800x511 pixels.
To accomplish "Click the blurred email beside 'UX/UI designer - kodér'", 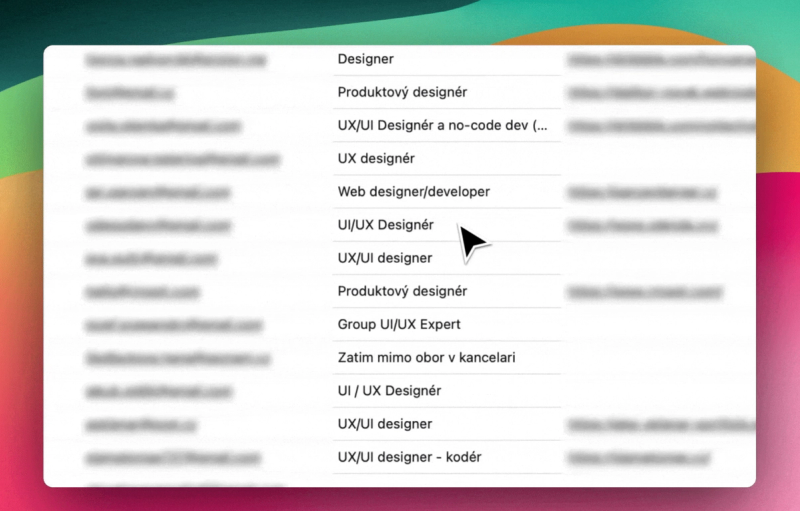I will [x=173, y=458].
